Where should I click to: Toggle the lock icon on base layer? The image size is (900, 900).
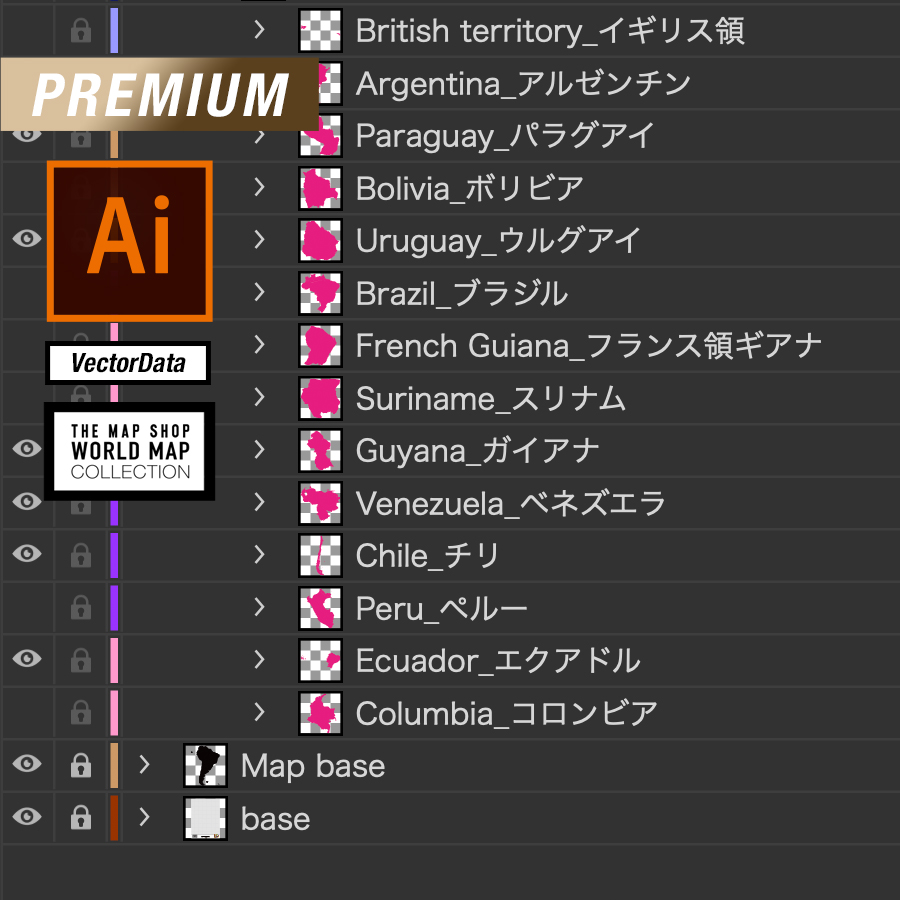81,817
